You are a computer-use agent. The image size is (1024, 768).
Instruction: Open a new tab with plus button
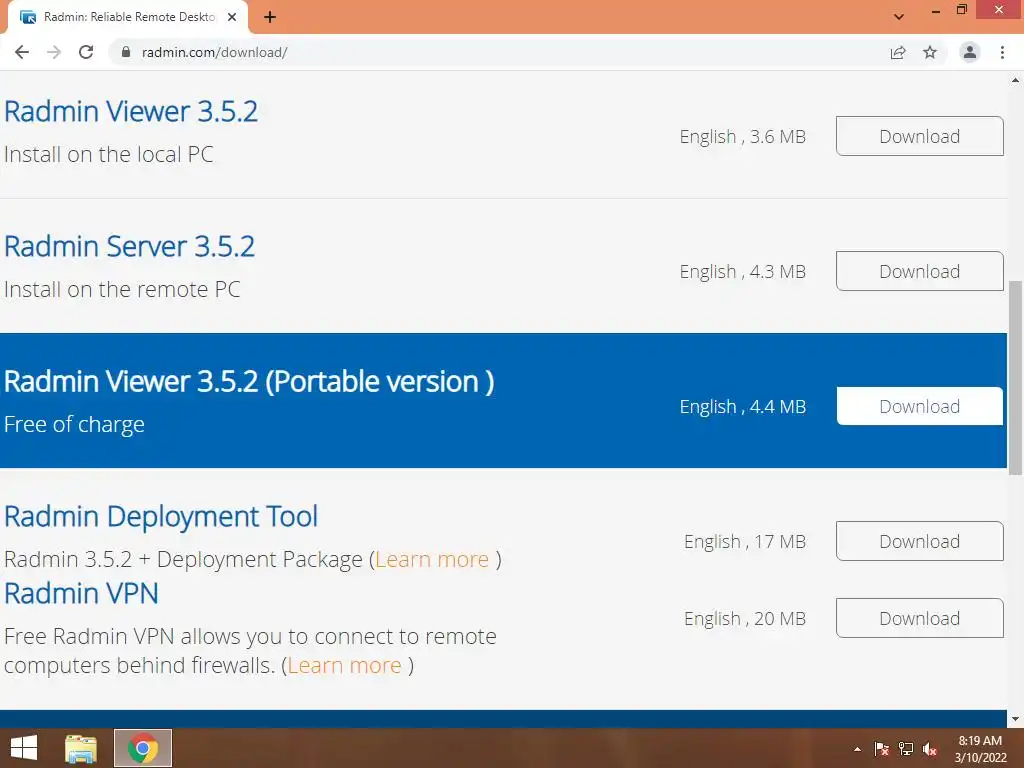[270, 17]
